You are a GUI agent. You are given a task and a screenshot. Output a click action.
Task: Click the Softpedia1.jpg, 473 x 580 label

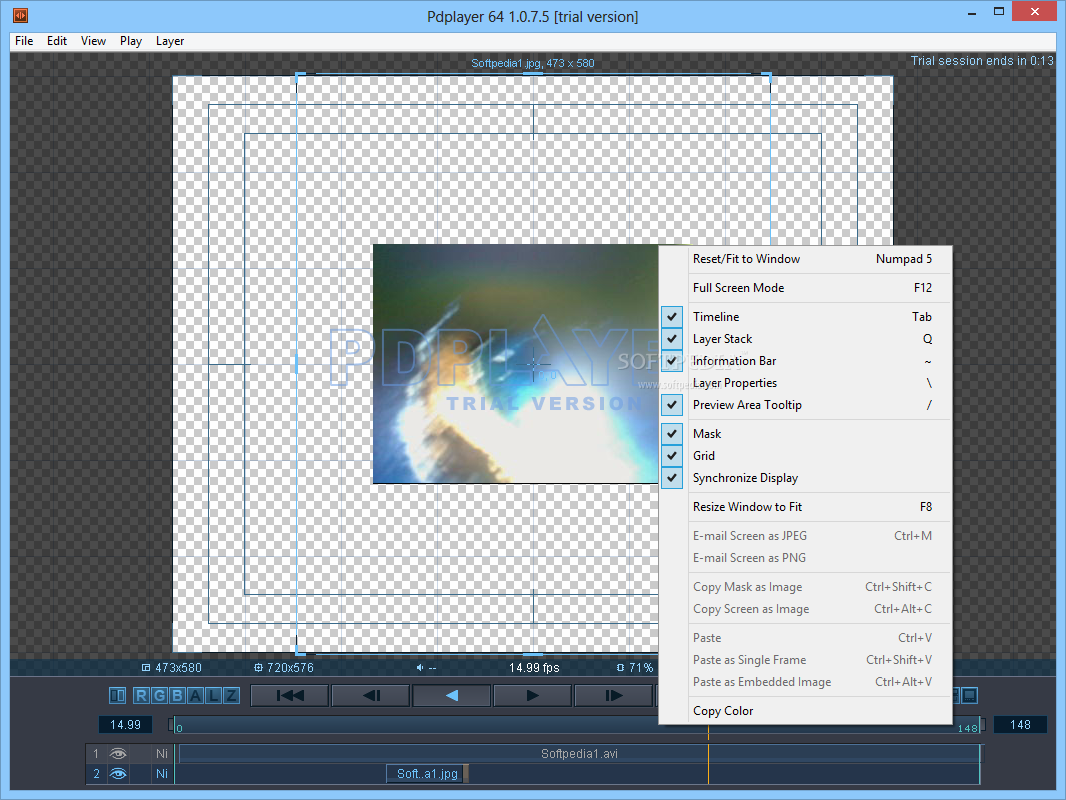(x=533, y=63)
